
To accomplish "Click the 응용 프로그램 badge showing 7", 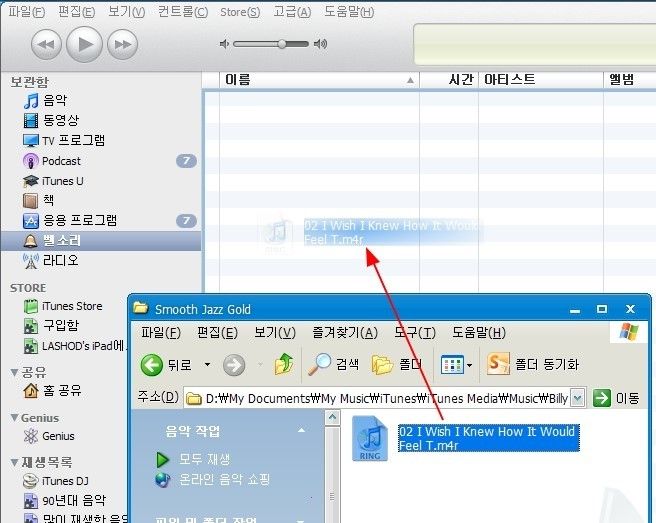I will click(186, 220).
